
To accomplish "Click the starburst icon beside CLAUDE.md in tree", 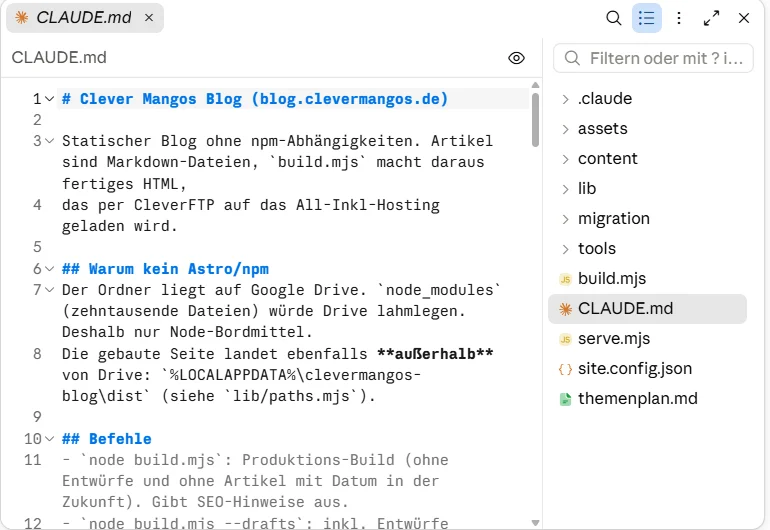I will pyautogui.click(x=565, y=309).
